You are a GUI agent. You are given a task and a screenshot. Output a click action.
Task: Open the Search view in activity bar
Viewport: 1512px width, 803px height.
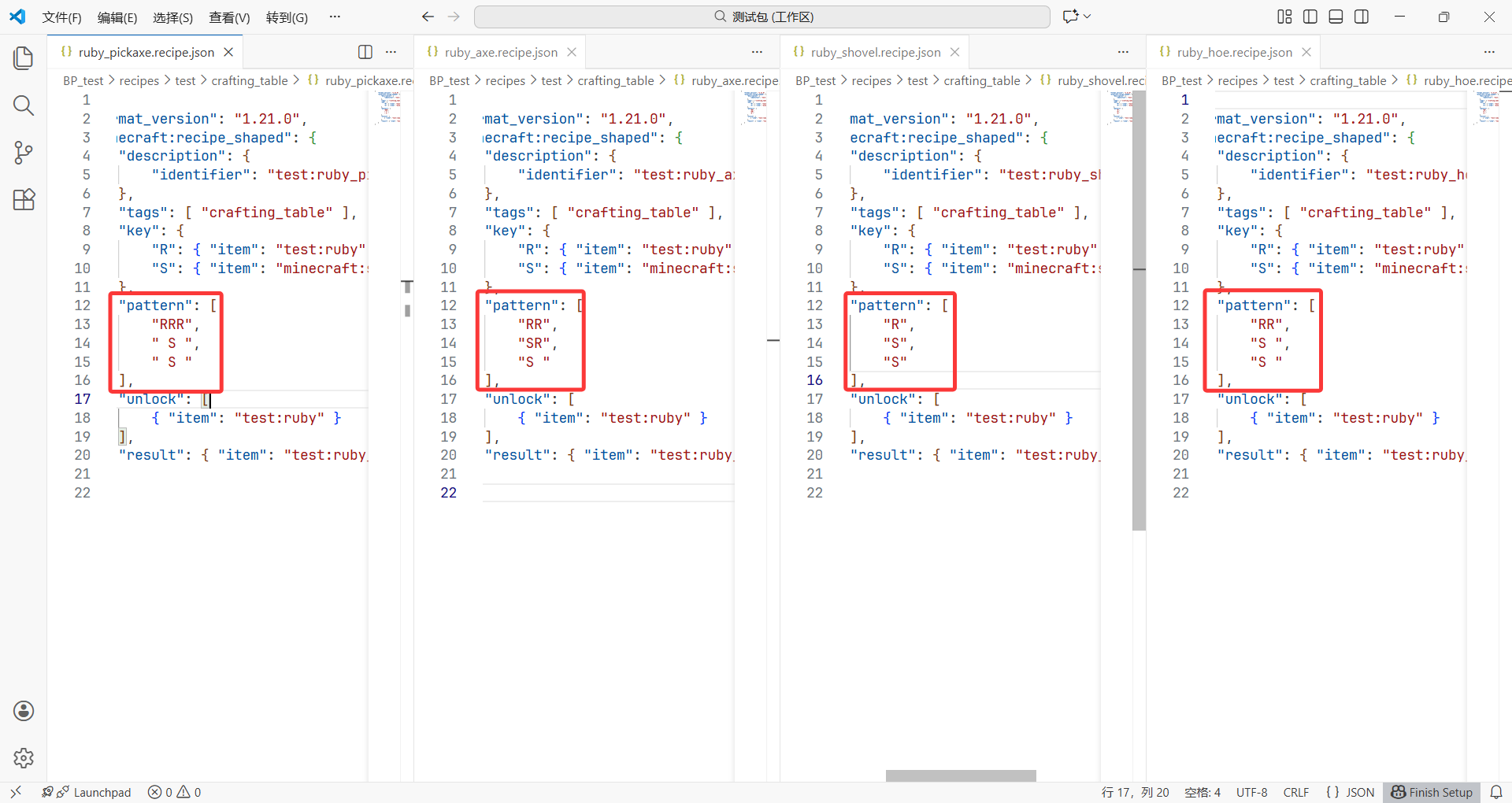tap(24, 105)
